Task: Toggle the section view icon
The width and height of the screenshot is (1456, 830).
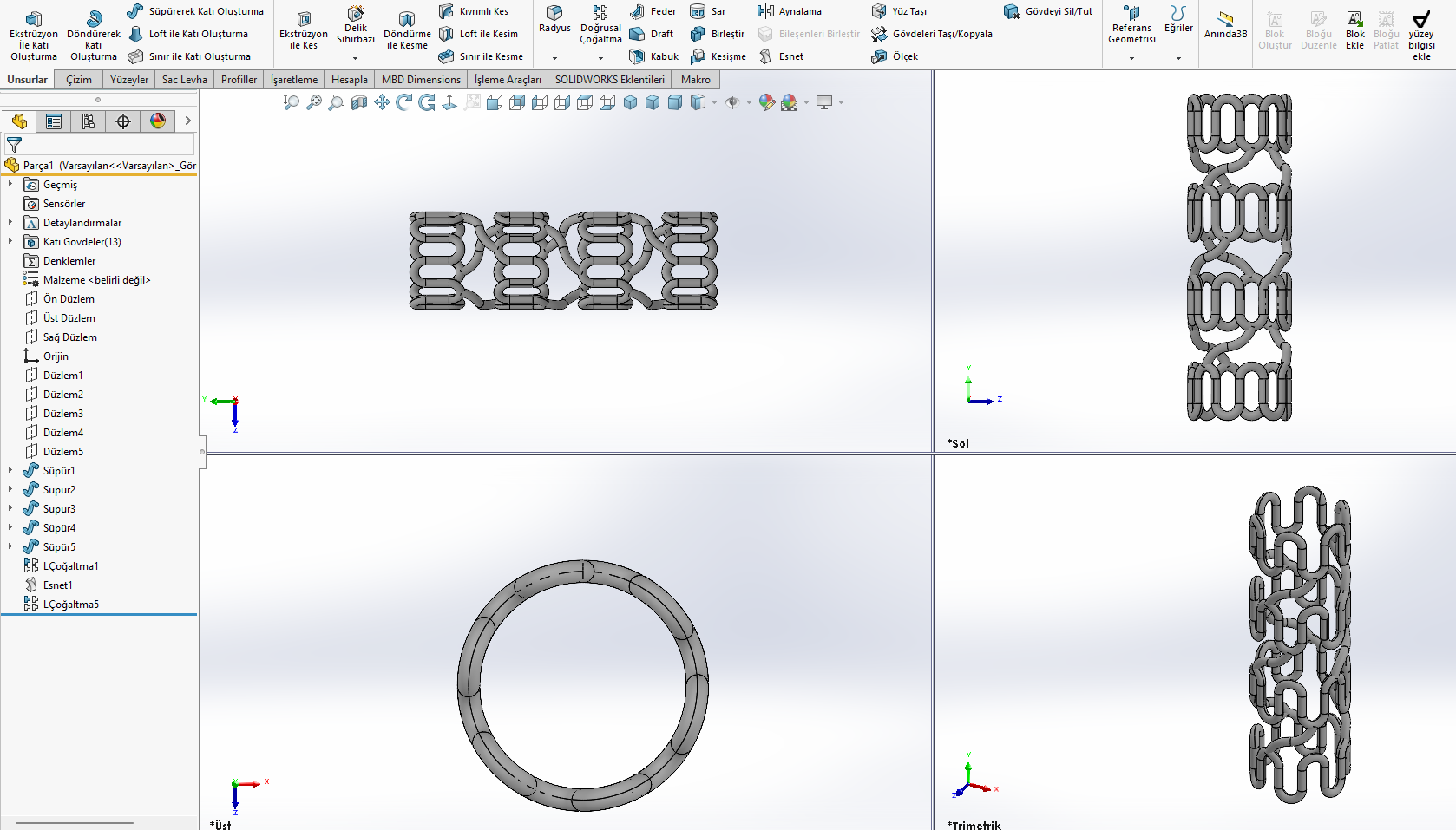Action: (359, 102)
